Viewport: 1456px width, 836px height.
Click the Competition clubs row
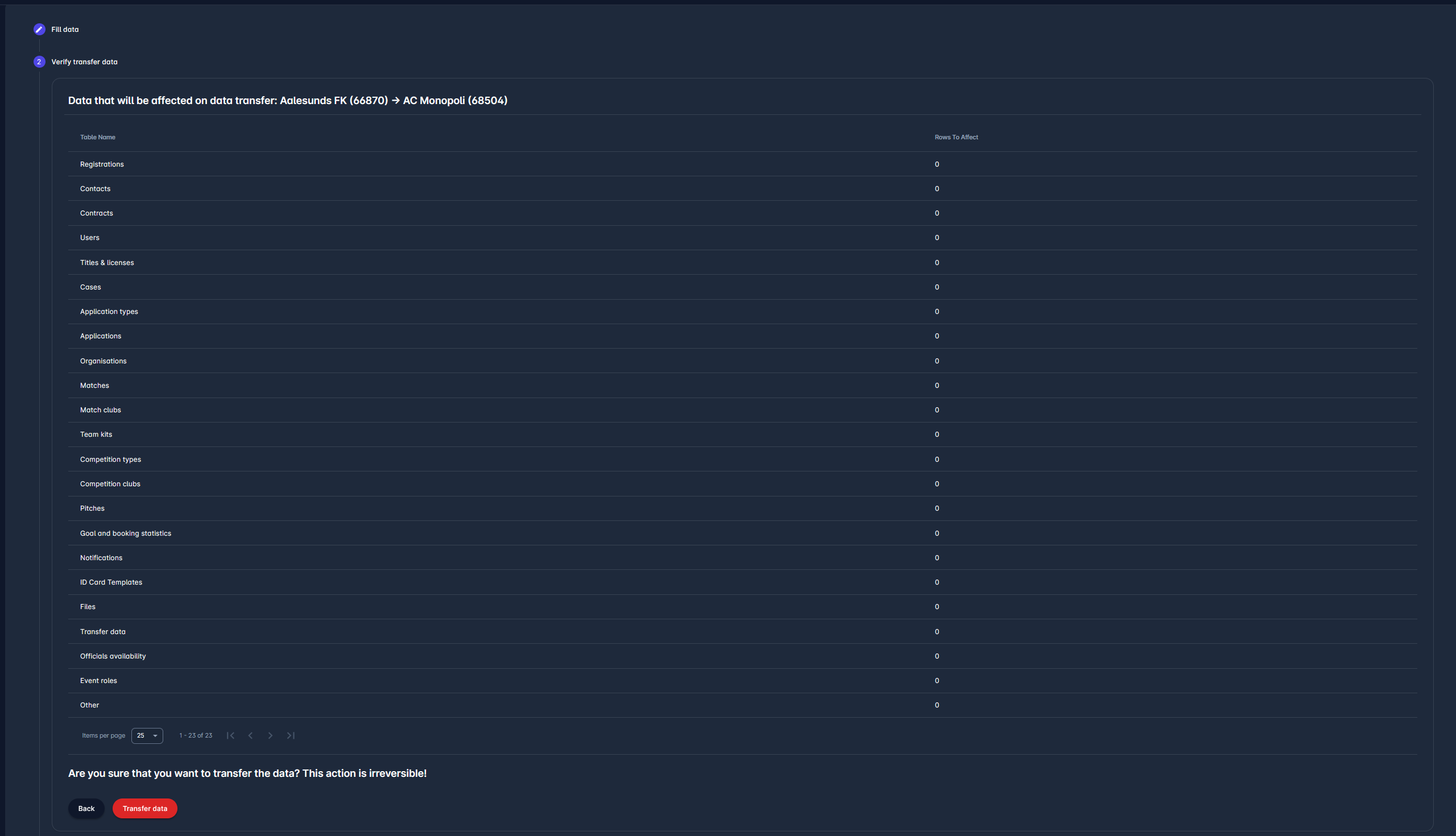pos(110,484)
